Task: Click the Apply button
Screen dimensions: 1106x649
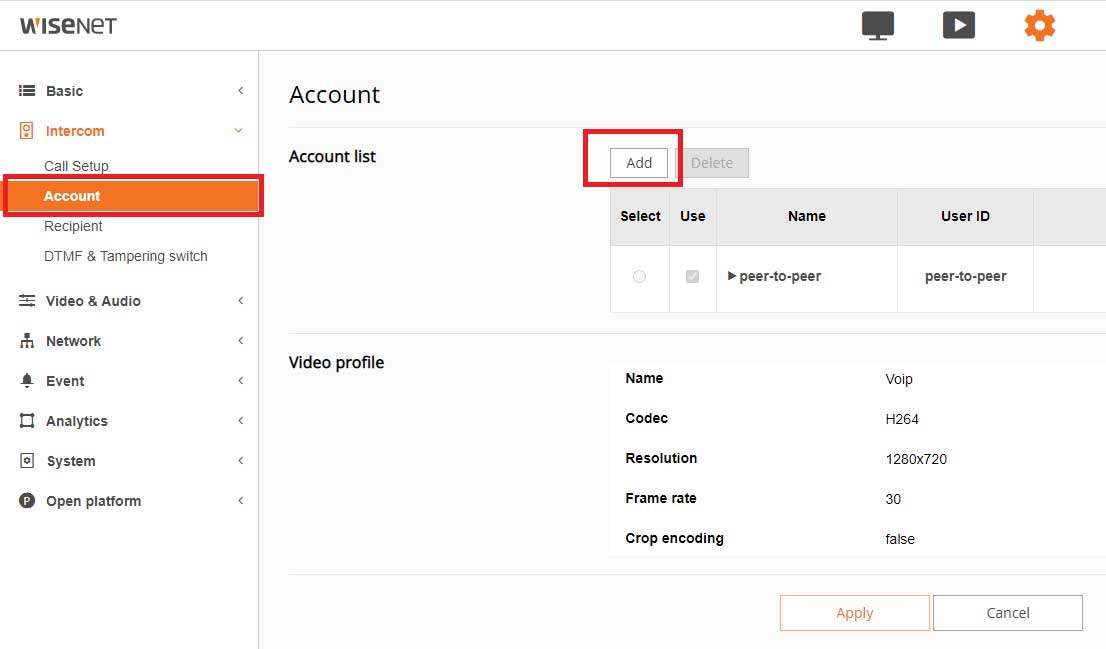Action: [854, 613]
